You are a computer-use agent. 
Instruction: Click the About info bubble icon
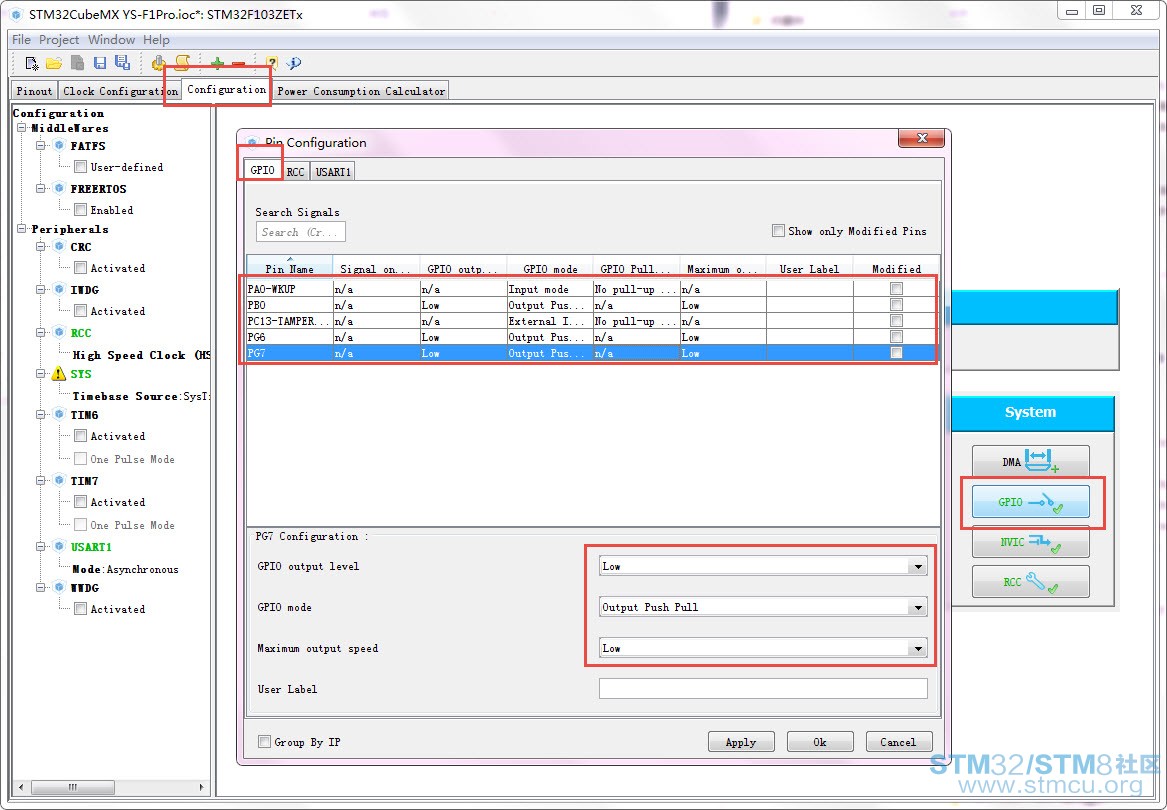pyautogui.click(x=294, y=63)
